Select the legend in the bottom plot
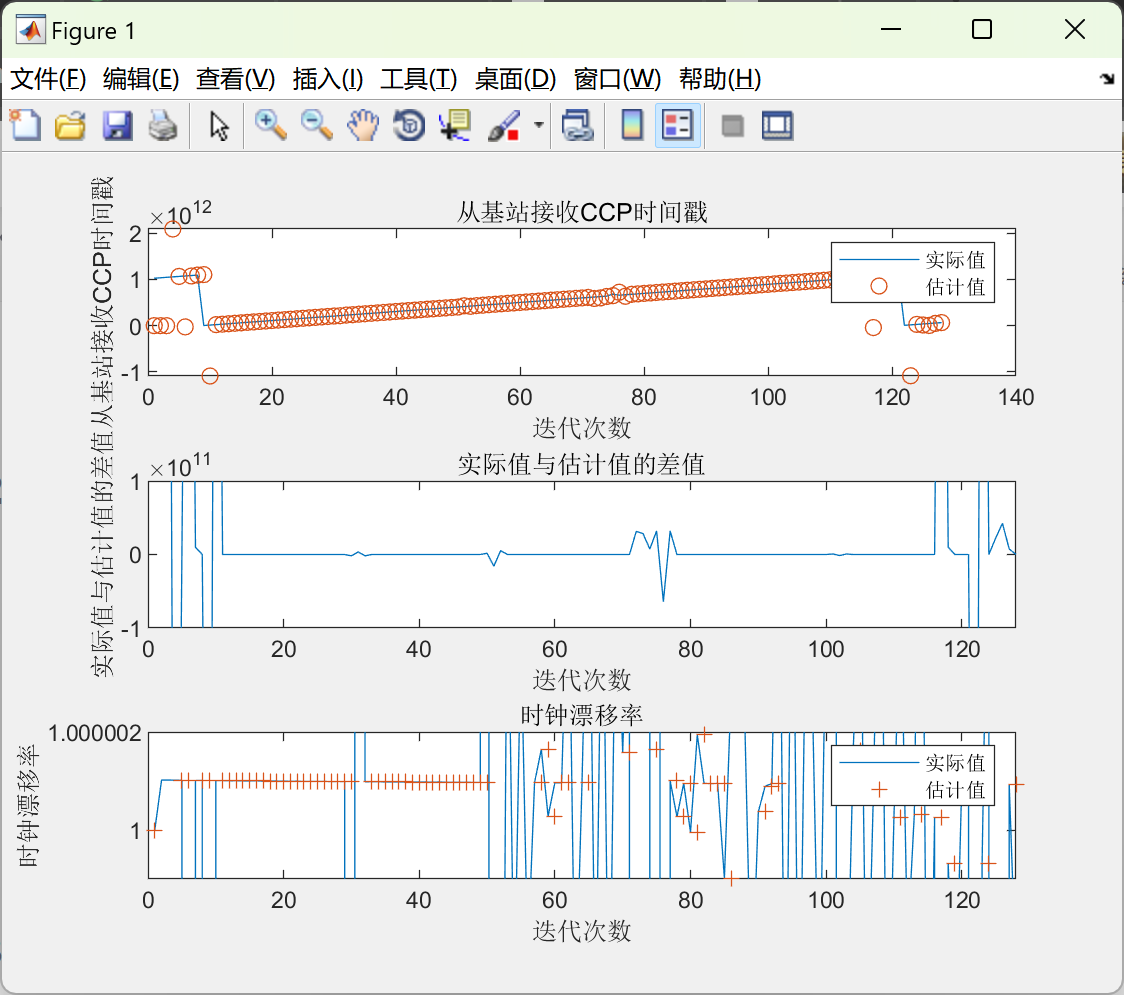This screenshot has height=995, width=1124. pyautogui.click(x=913, y=776)
